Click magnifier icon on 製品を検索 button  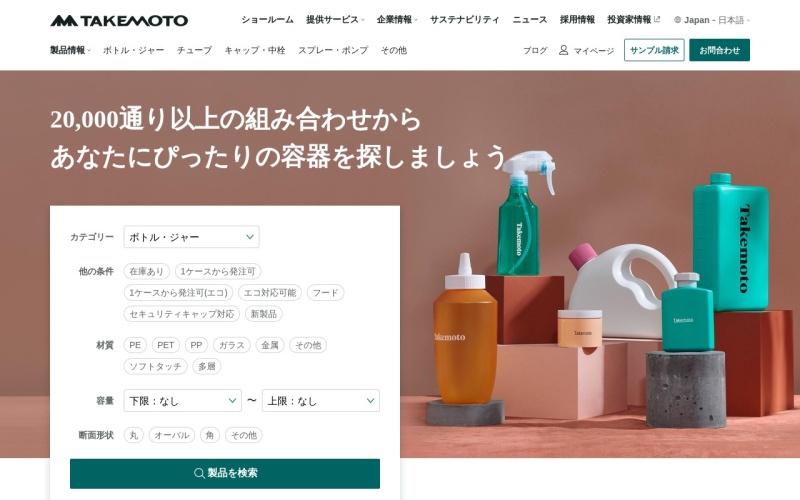[199, 473]
